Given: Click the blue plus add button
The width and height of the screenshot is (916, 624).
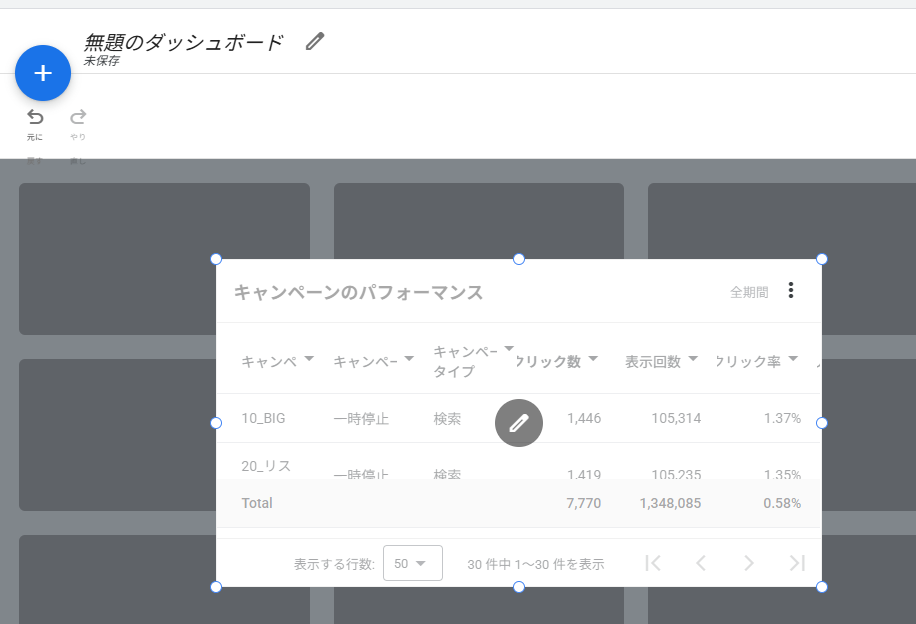Looking at the screenshot, I should 43,73.
